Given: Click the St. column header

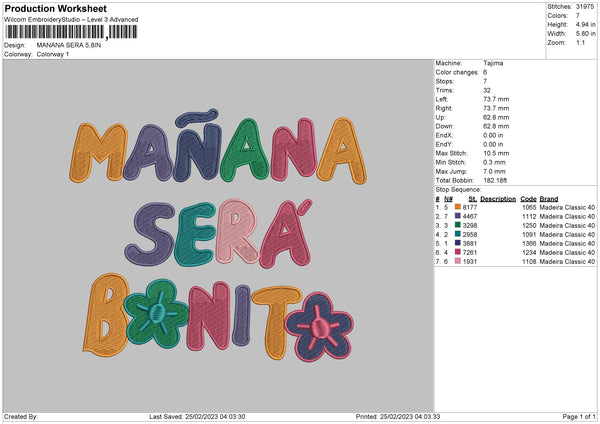Looking at the screenshot, I should pyautogui.click(x=471, y=197).
